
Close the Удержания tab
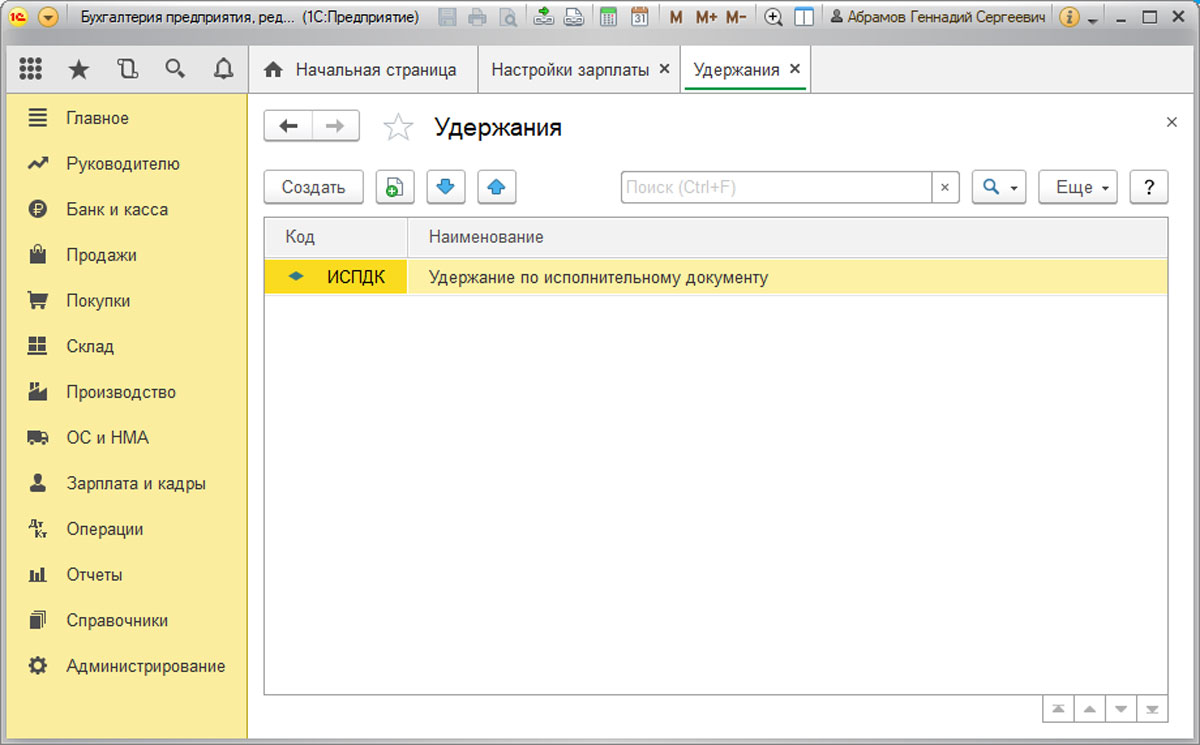[x=795, y=69]
